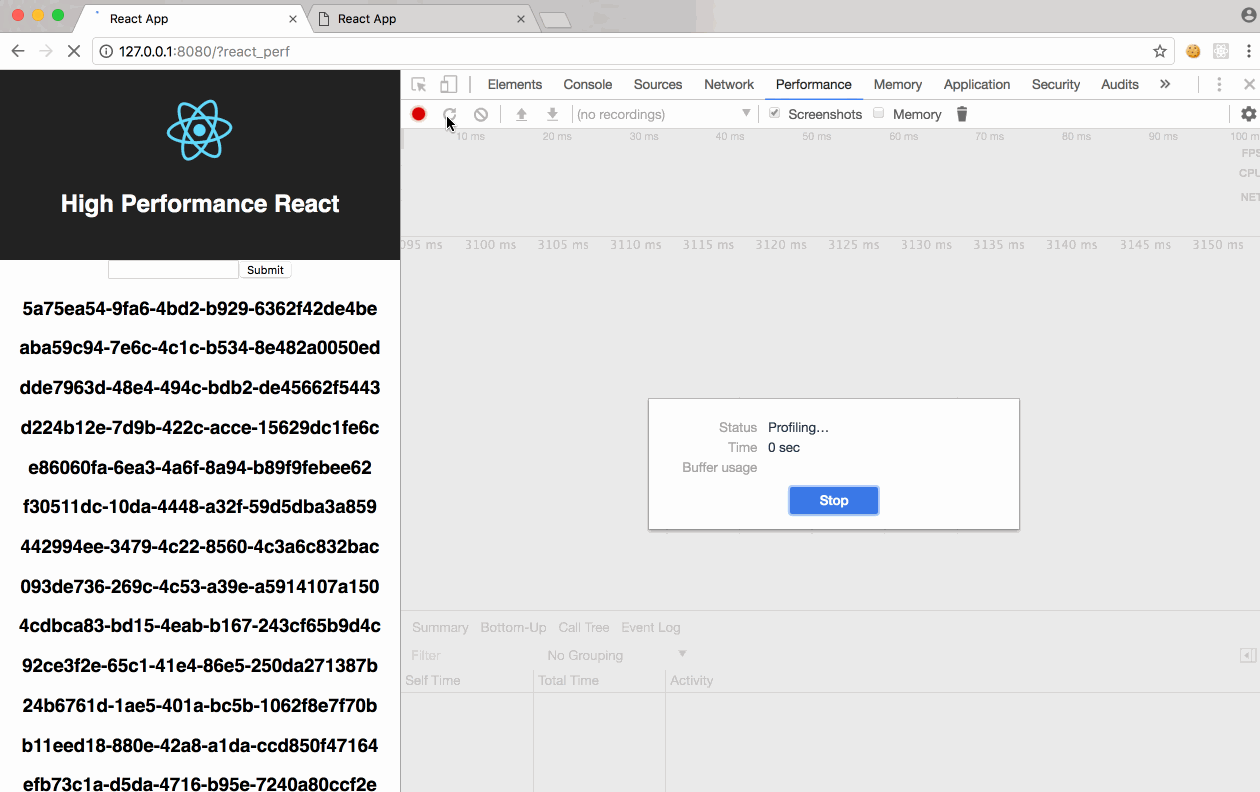Image resolution: width=1260 pixels, height=792 pixels.
Task: Click the list item starting 5a75ea54
Action: click(200, 308)
